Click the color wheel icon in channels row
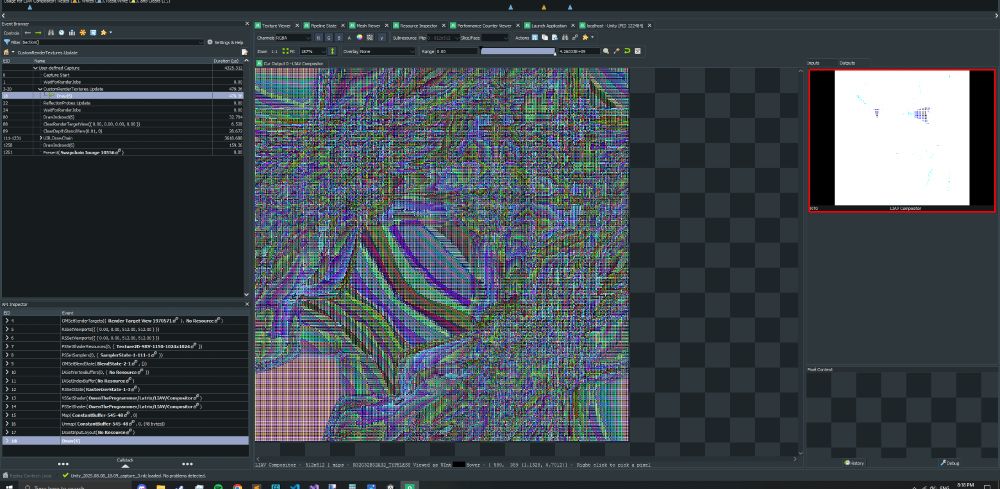Viewport: 1000px width, 489px height. [360, 38]
